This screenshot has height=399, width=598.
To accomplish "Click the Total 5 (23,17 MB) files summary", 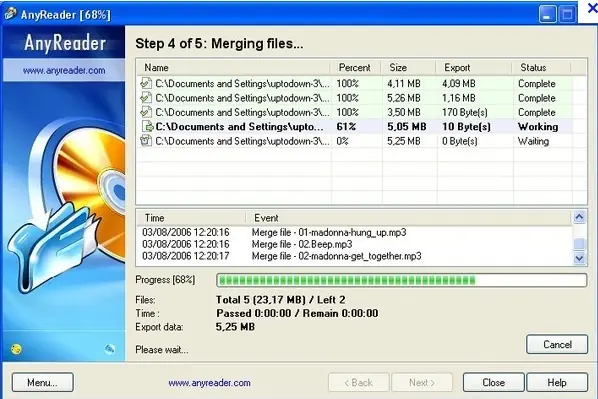I will point(281,300).
